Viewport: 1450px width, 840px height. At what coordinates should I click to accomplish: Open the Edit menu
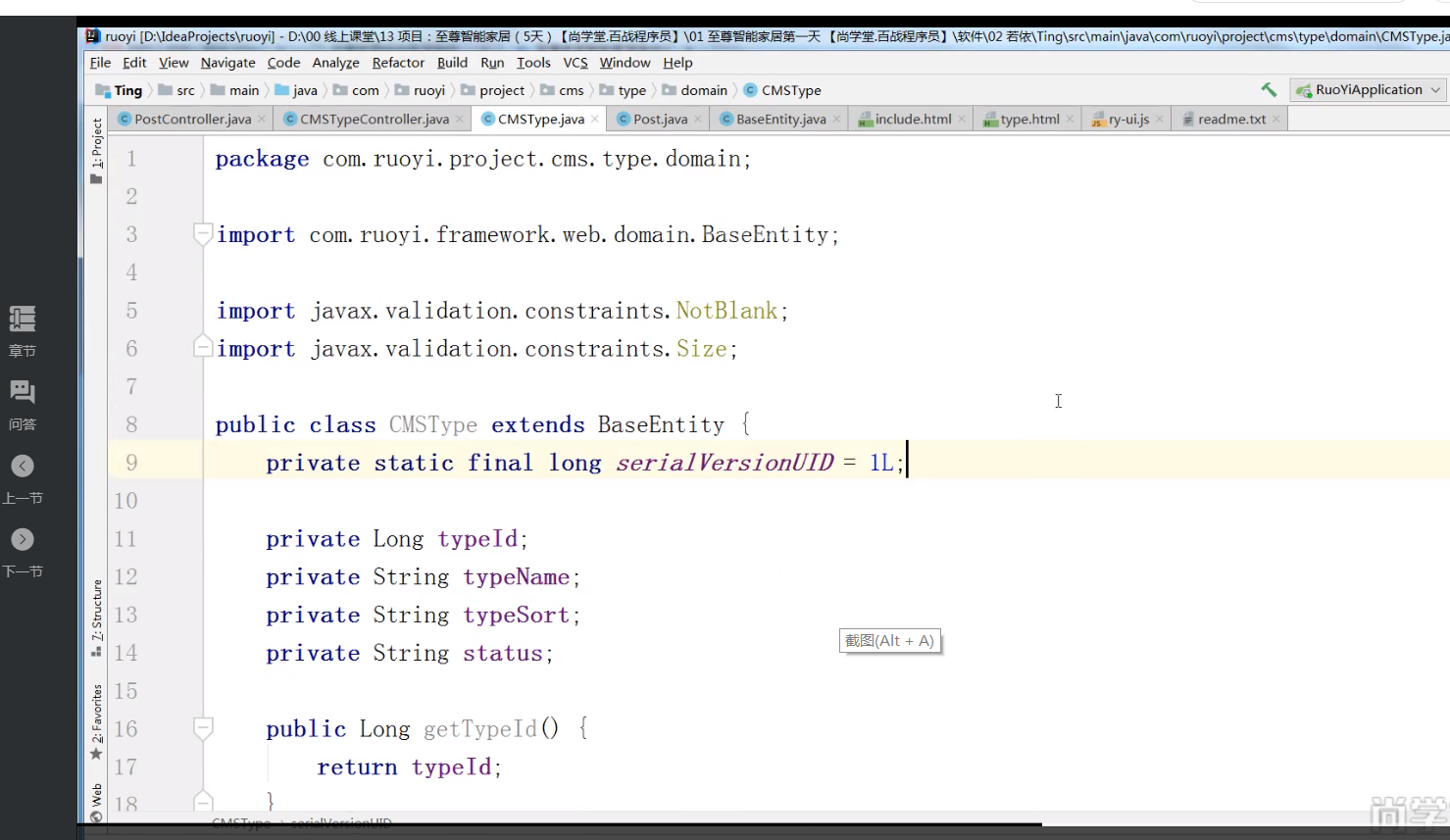(x=134, y=63)
